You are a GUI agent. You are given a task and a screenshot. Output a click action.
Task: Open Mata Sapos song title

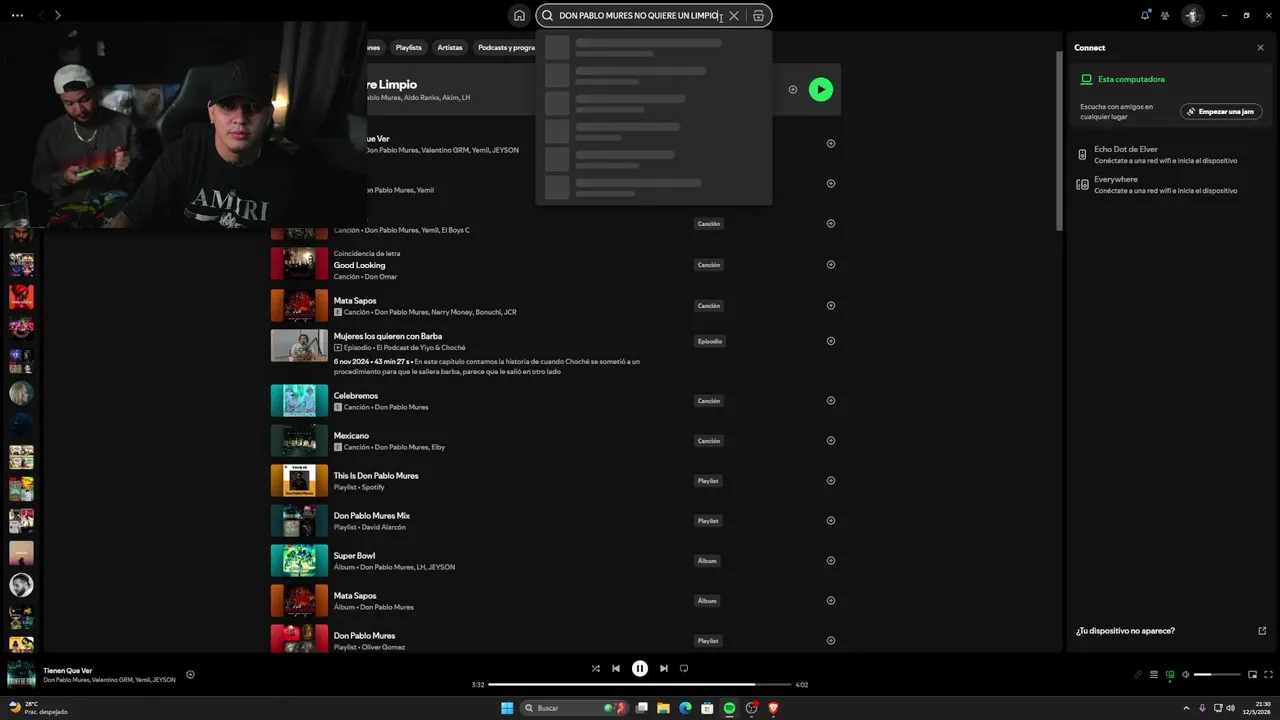click(355, 300)
